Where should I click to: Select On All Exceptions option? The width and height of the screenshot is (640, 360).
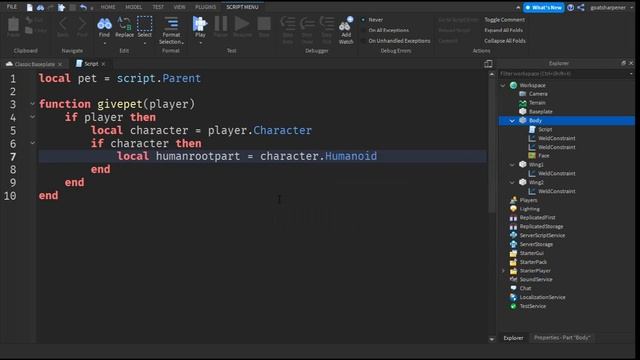click(x=384, y=30)
